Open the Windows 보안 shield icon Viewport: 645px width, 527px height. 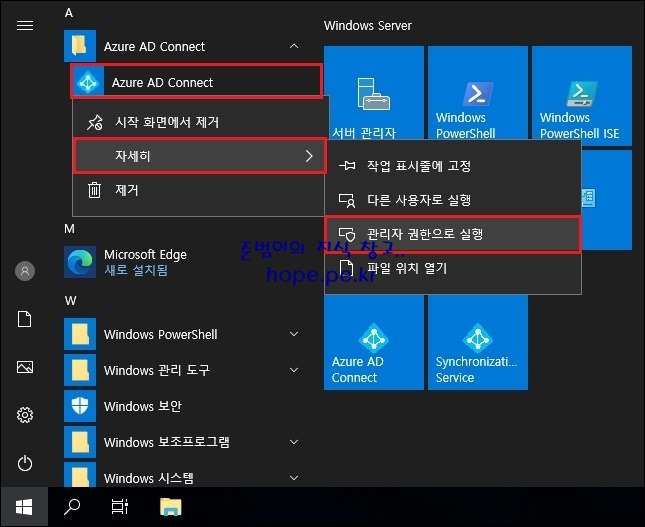pos(80,406)
